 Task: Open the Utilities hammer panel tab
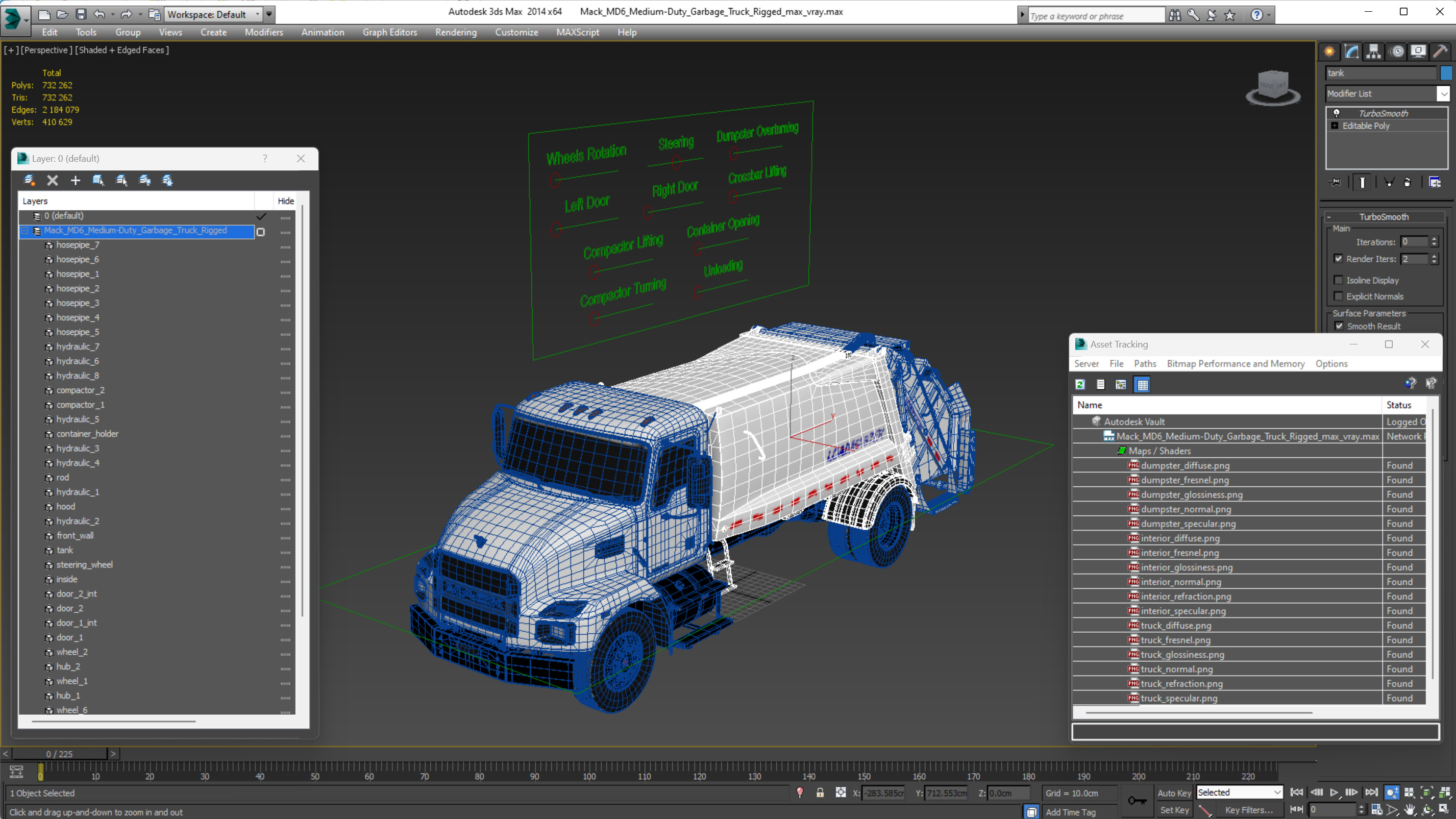click(x=1440, y=52)
